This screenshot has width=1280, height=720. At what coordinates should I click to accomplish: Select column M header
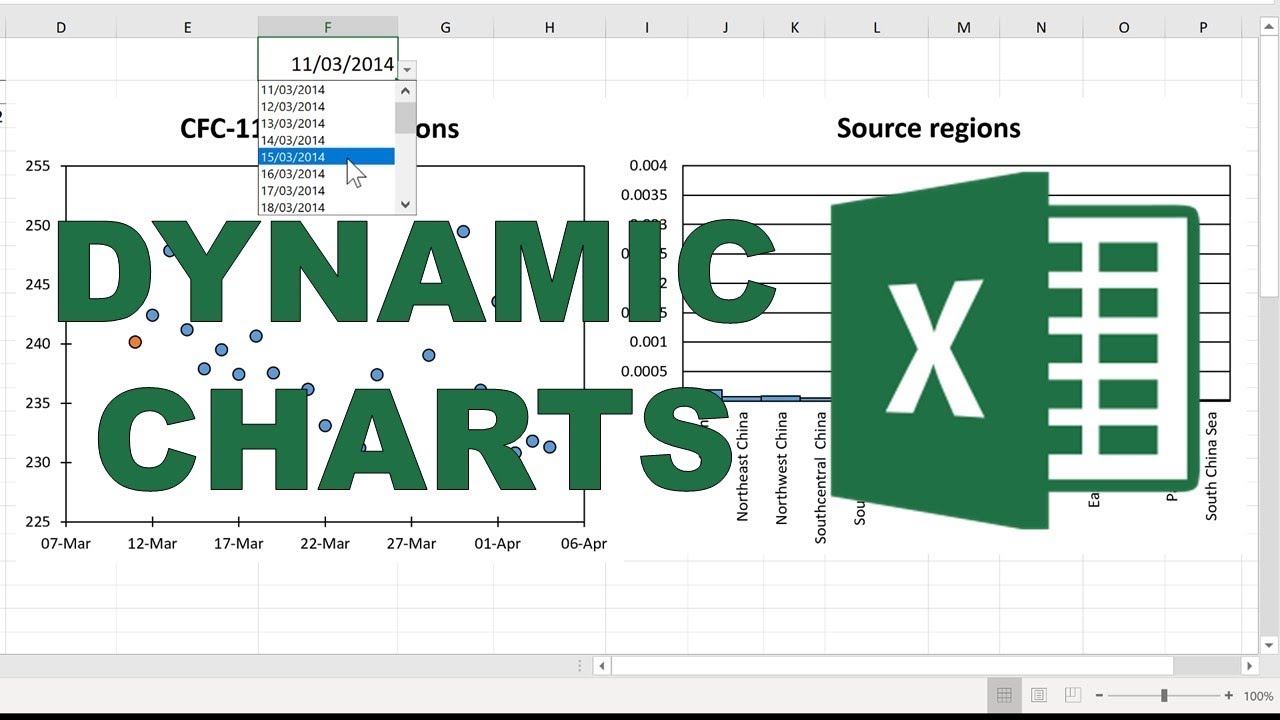pos(964,28)
